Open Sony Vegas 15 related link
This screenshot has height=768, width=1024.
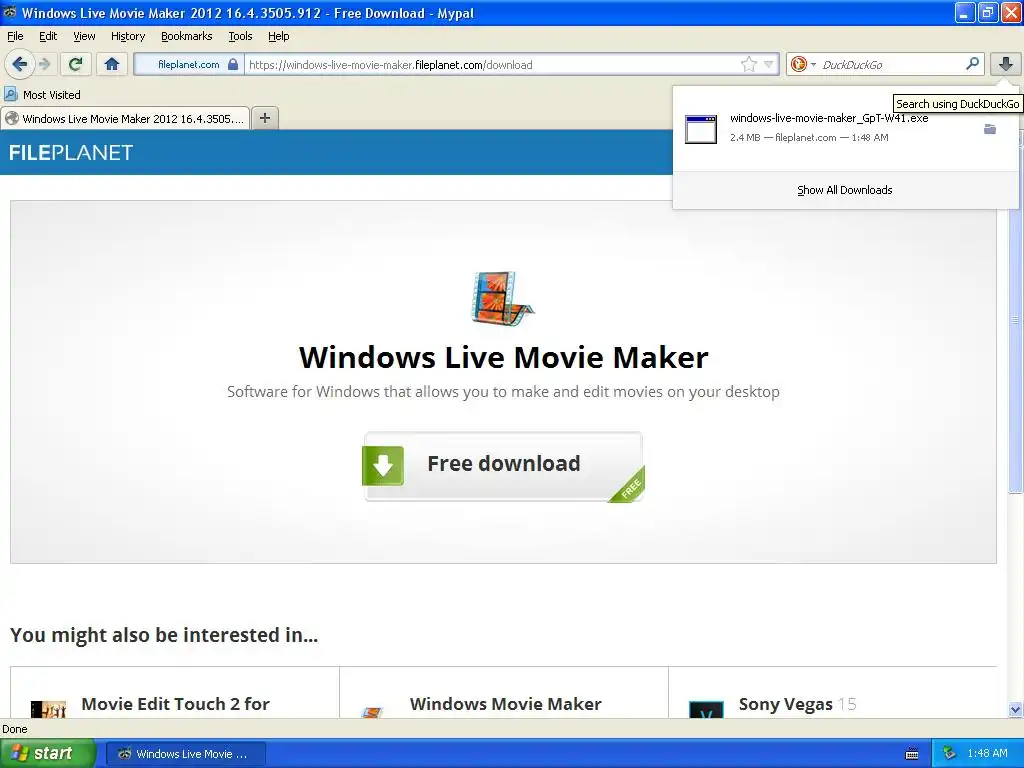coord(797,704)
